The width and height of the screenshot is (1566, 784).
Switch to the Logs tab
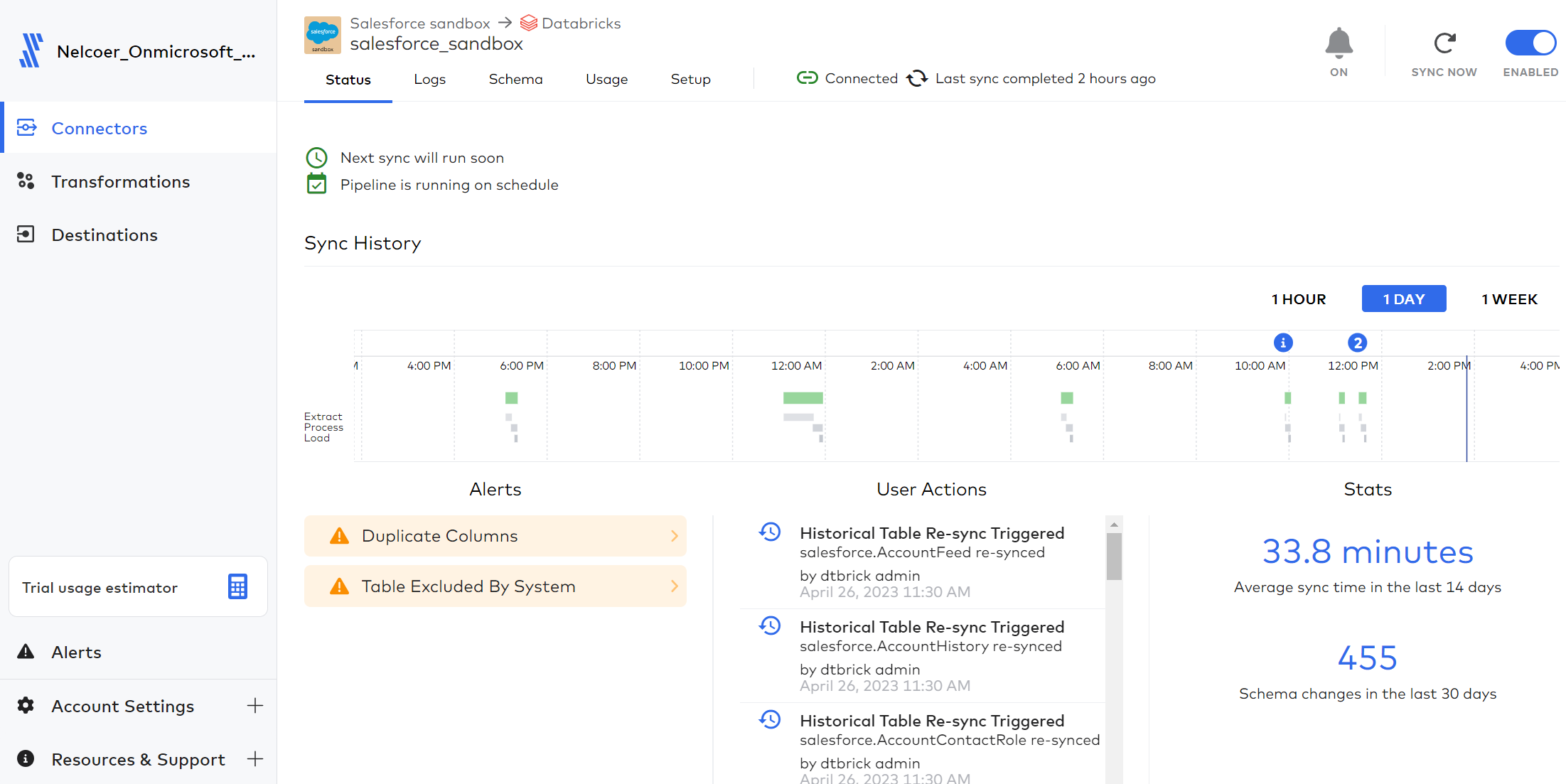click(429, 79)
